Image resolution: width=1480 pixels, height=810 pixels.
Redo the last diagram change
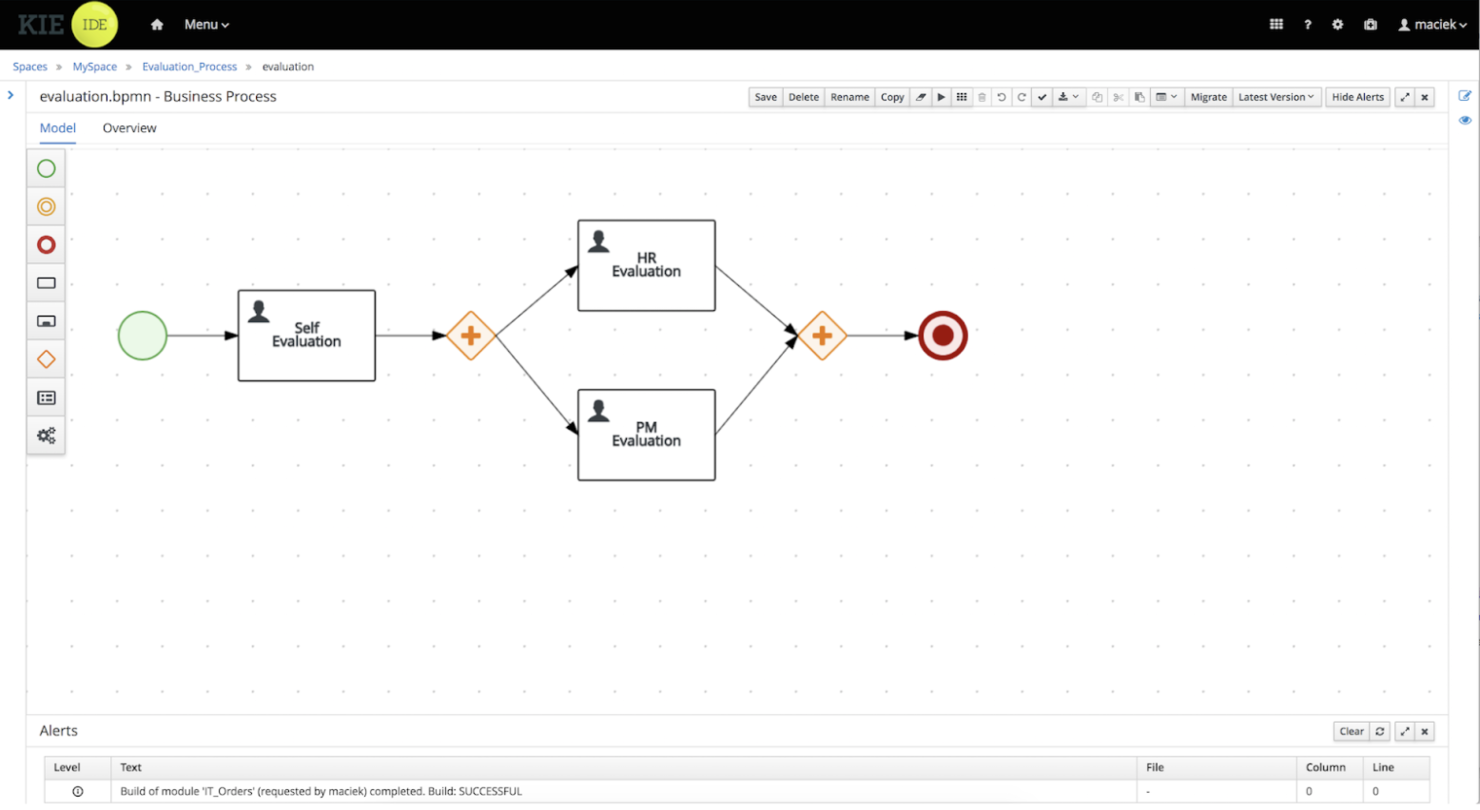[x=1021, y=97]
